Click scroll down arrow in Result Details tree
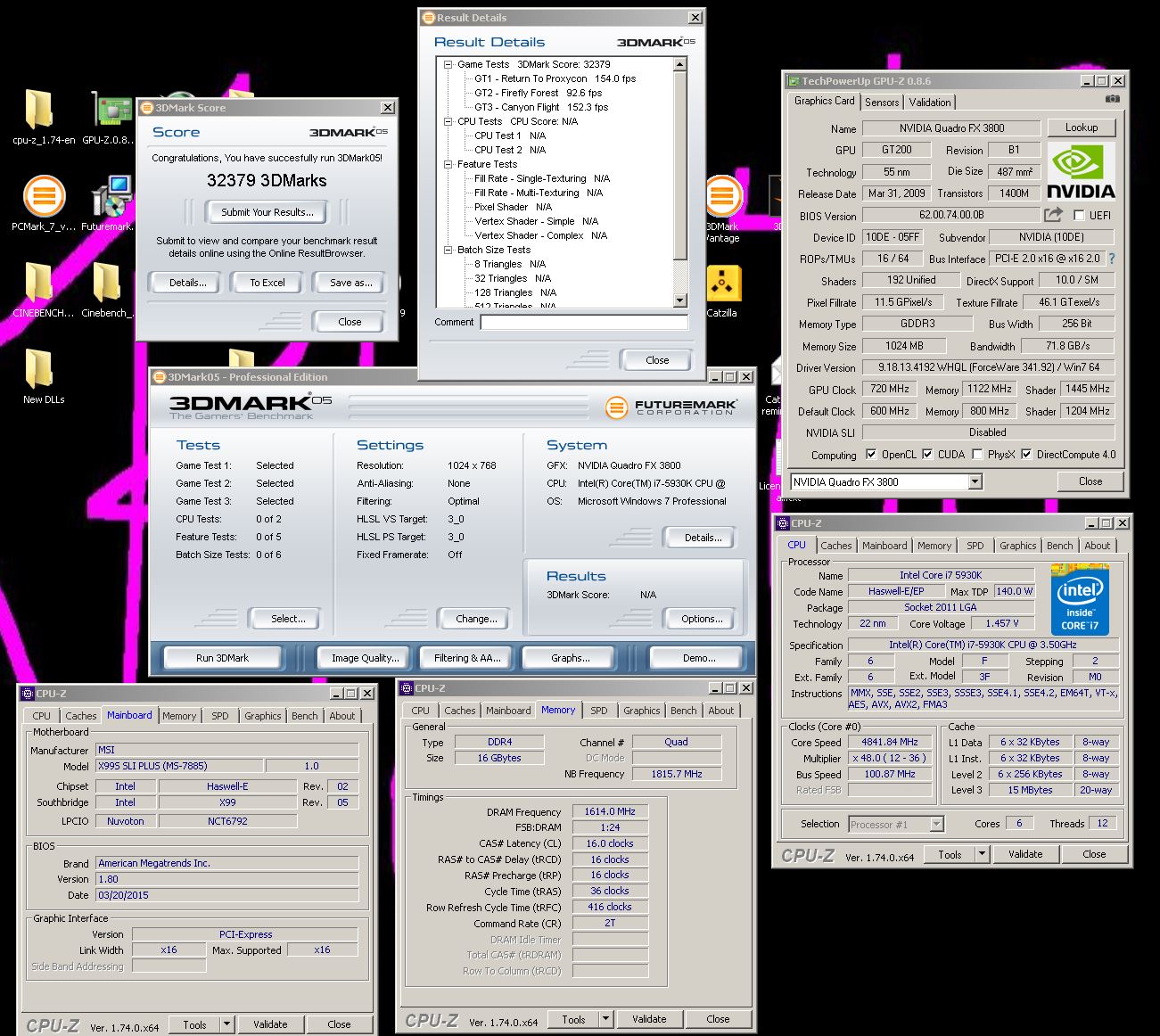1160x1036 pixels. (x=680, y=300)
